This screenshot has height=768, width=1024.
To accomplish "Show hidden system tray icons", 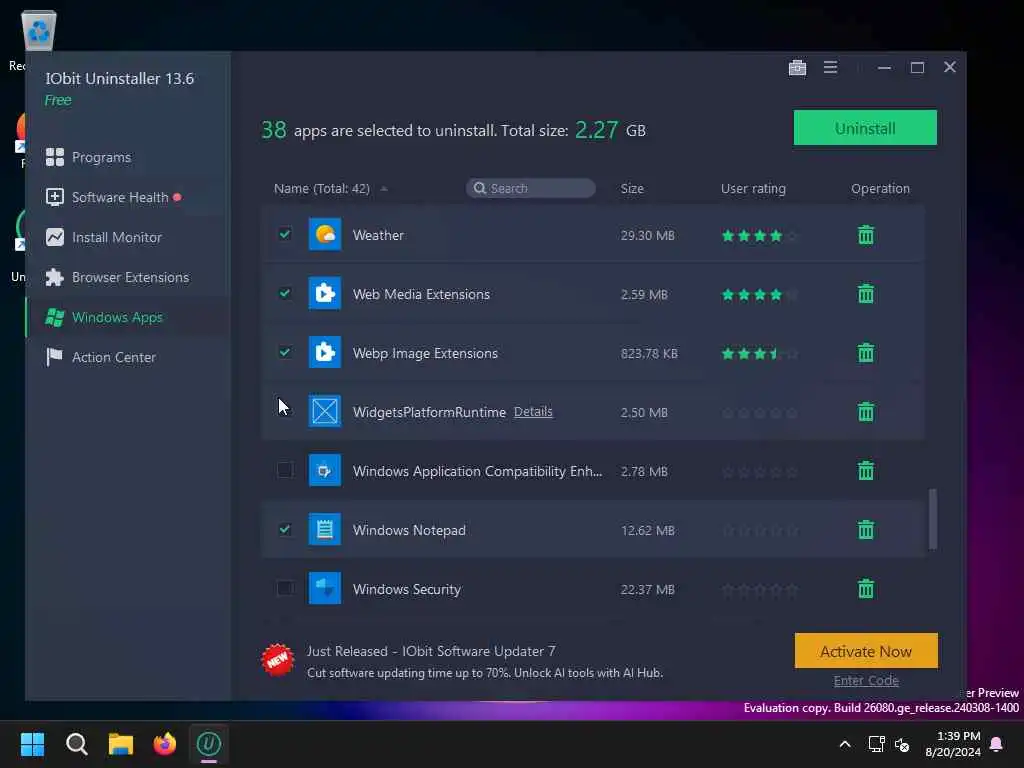I will [x=844, y=744].
